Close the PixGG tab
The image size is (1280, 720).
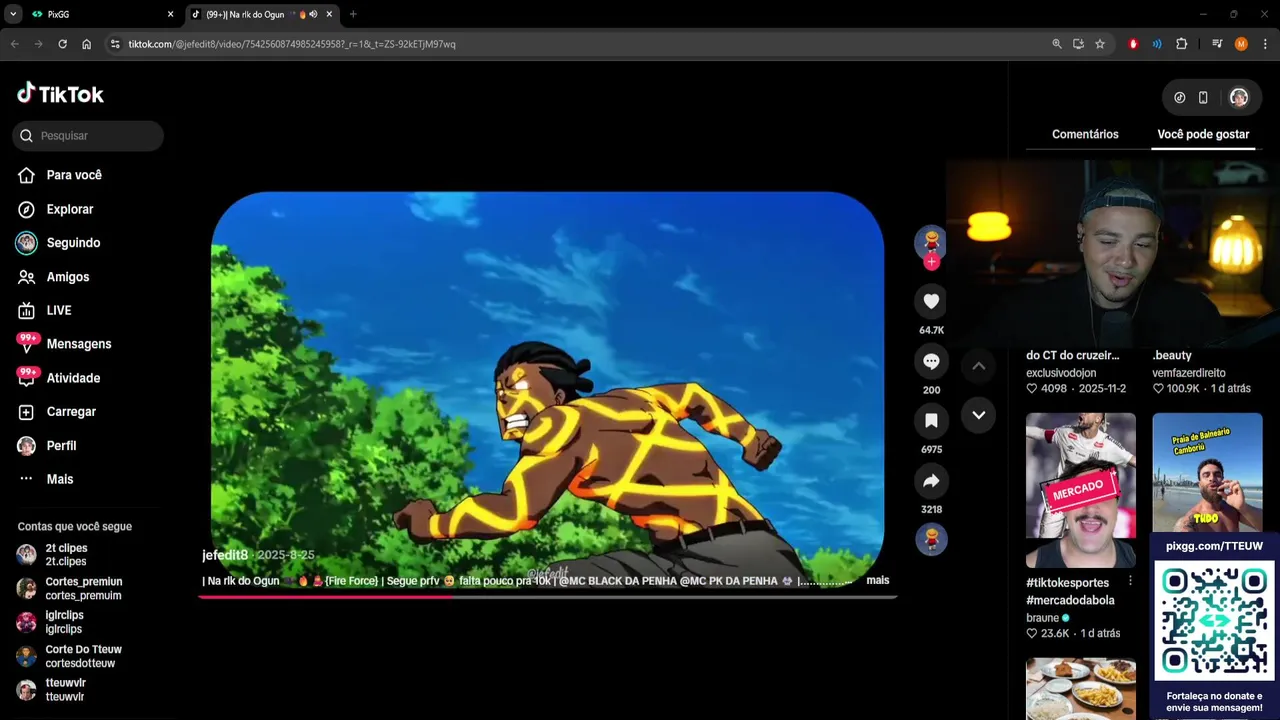(x=170, y=14)
